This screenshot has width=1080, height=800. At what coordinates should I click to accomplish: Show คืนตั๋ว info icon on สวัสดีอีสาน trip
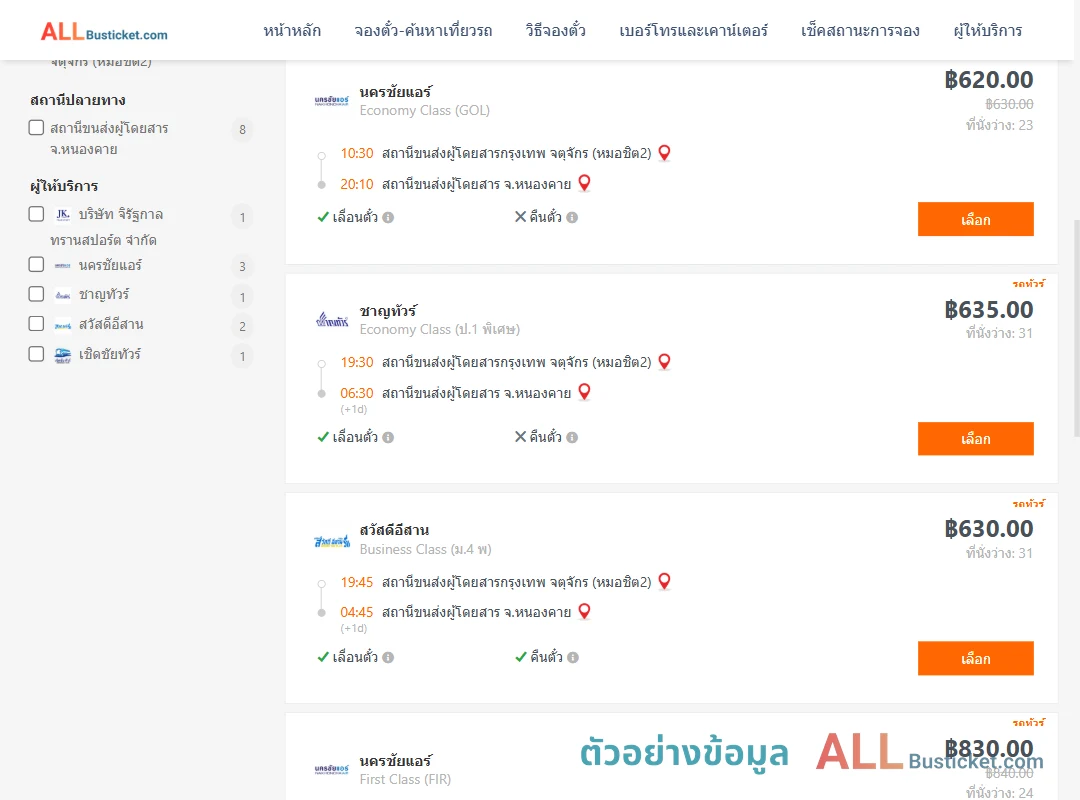coord(572,657)
